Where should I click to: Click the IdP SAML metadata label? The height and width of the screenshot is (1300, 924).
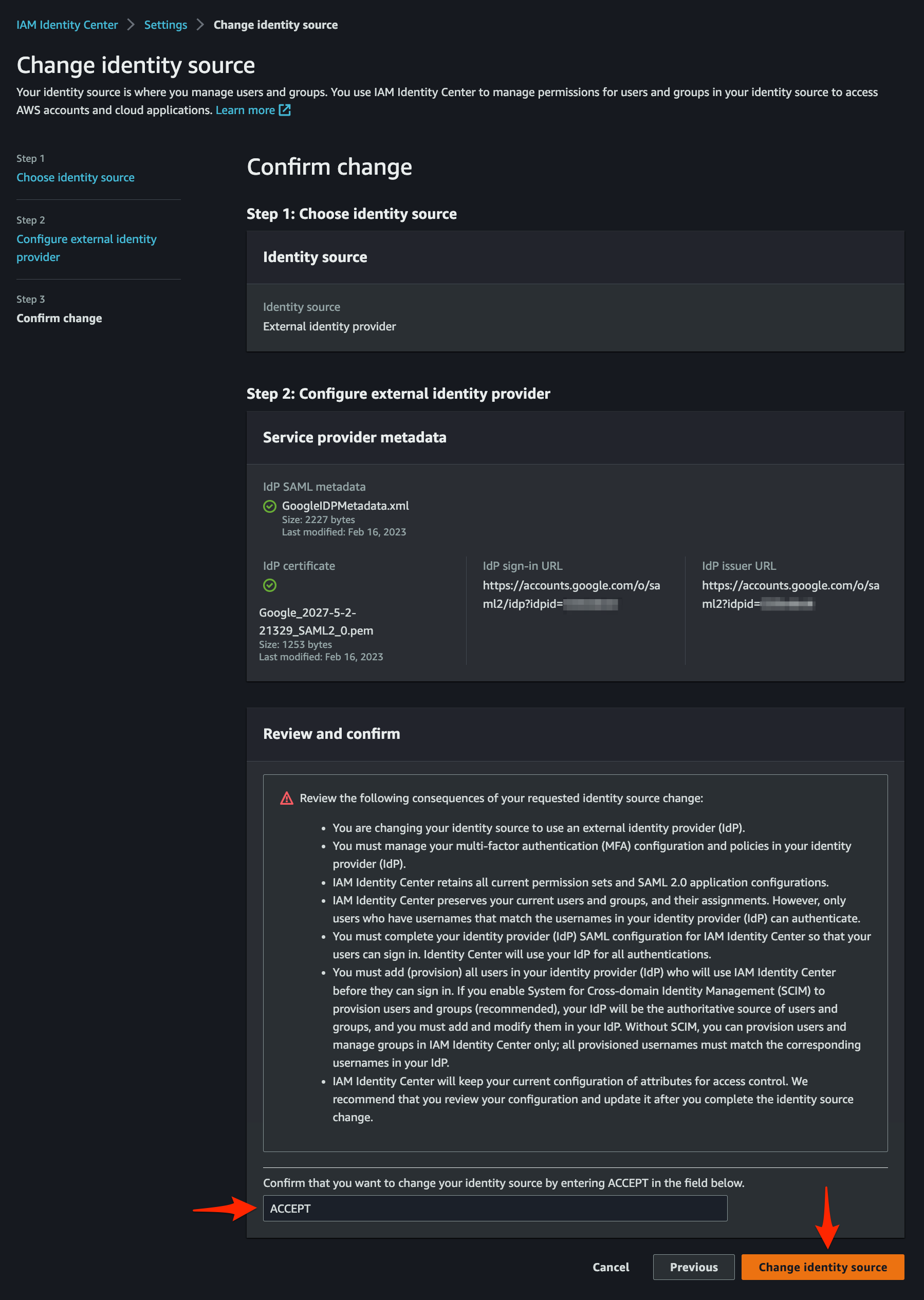(314, 487)
